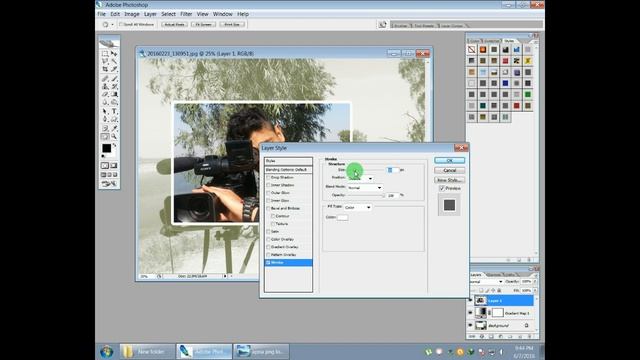Screen dimensions: 640x360
Task: Select the Notes tool
Action: pyautogui.click(x=105, y=128)
